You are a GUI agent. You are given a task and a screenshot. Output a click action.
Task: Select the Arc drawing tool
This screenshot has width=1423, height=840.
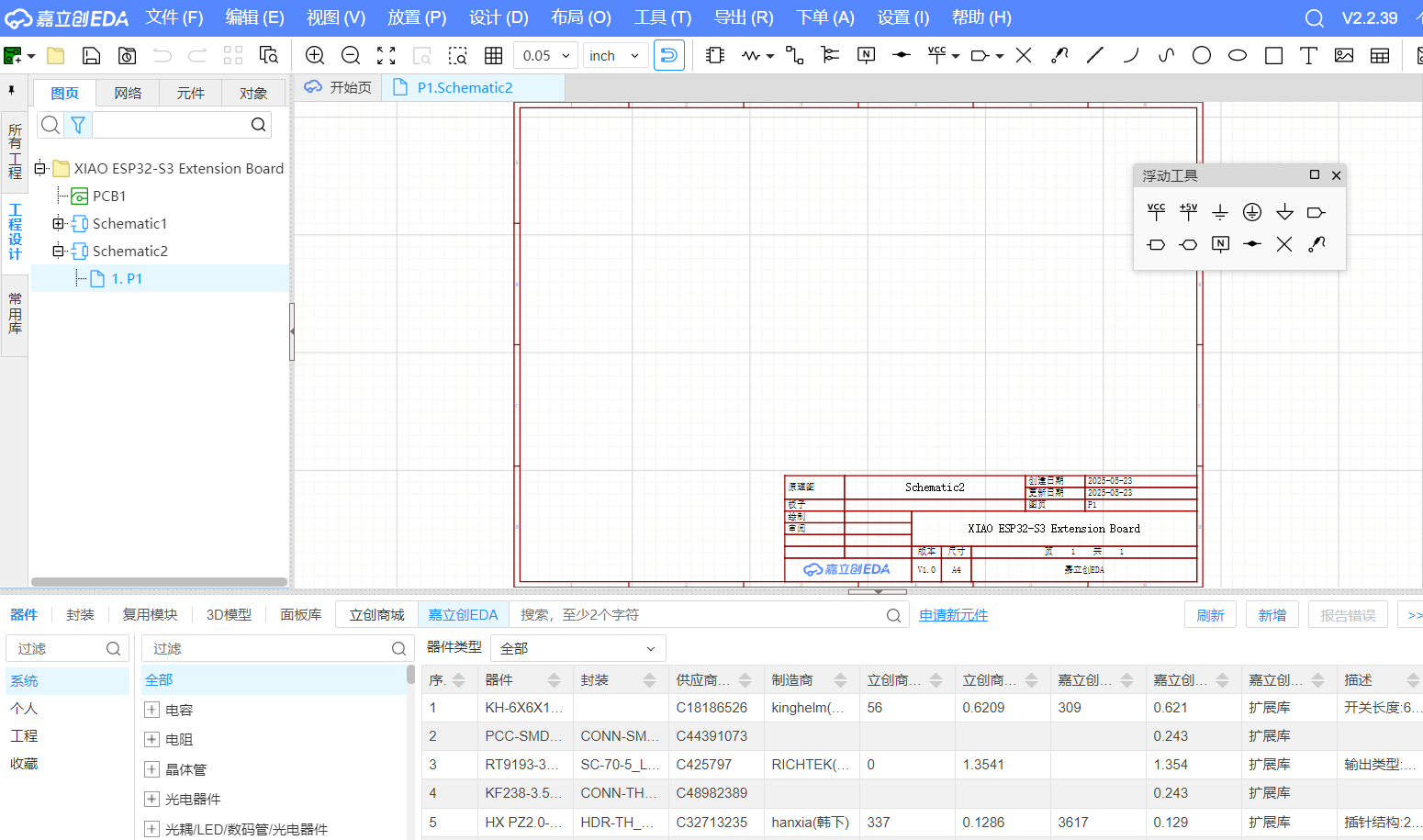pyautogui.click(x=1131, y=55)
